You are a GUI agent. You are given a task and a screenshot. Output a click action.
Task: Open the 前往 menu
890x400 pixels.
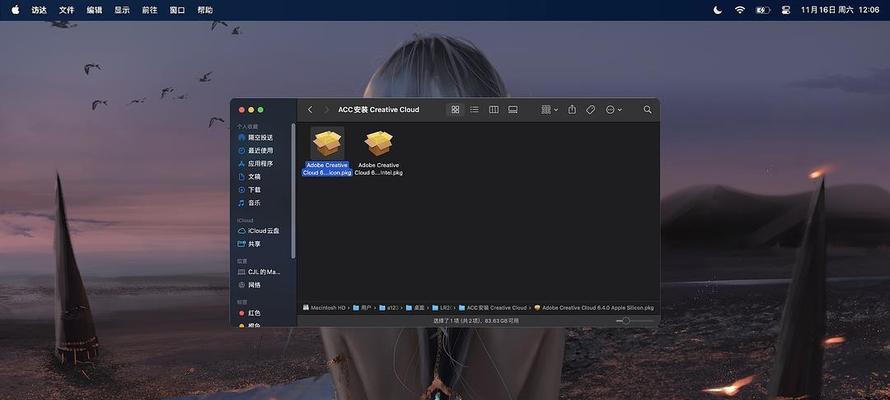[150, 10]
